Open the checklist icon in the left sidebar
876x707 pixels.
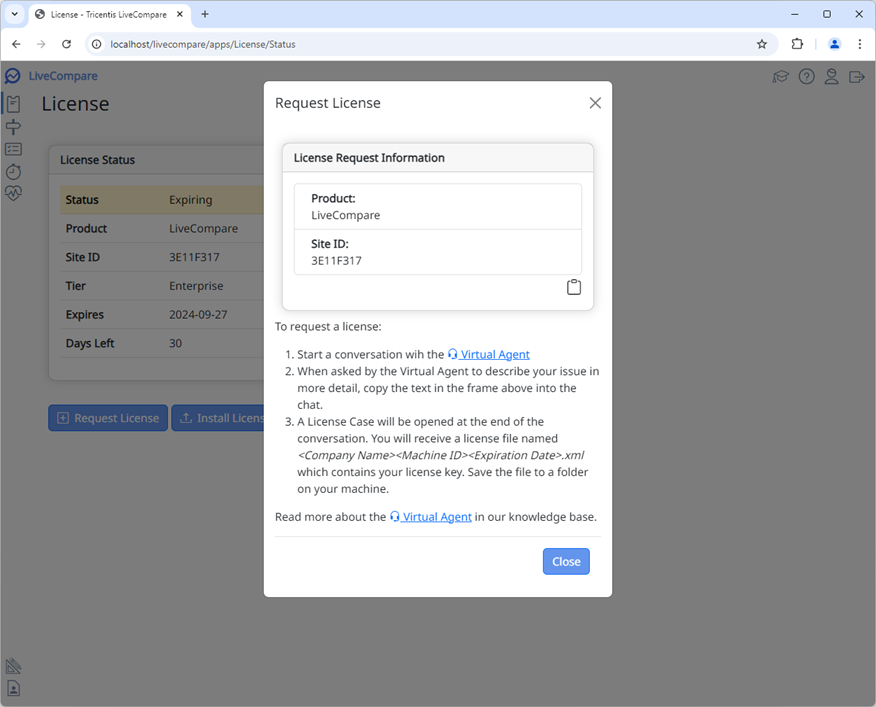click(x=13, y=148)
